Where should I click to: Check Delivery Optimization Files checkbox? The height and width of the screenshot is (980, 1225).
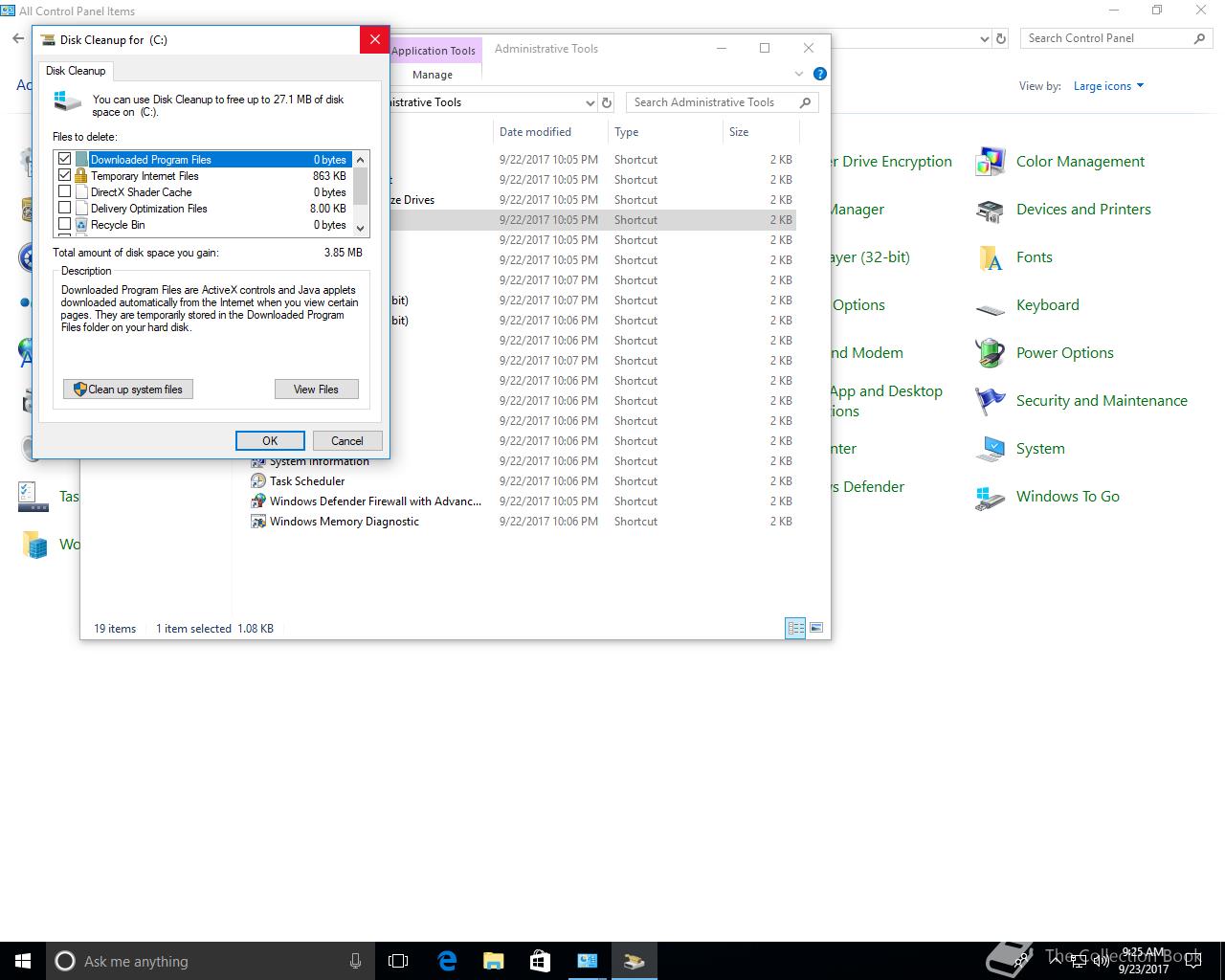coord(65,208)
